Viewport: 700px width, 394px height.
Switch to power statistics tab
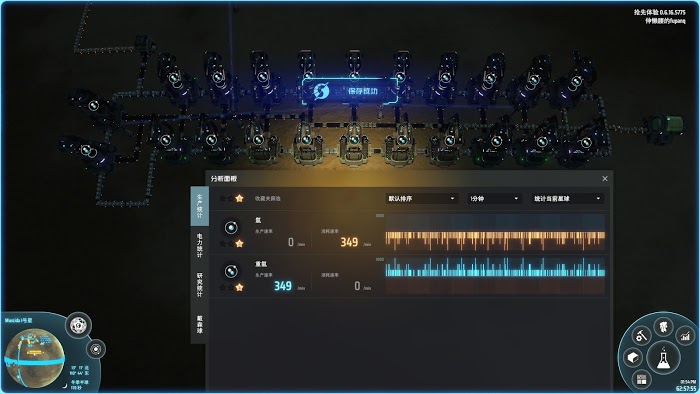[200, 245]
